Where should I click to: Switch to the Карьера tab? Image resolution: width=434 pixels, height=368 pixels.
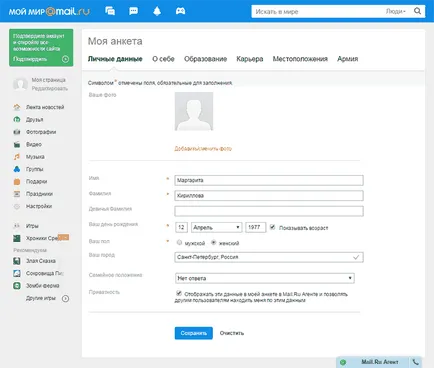(250, 59)
